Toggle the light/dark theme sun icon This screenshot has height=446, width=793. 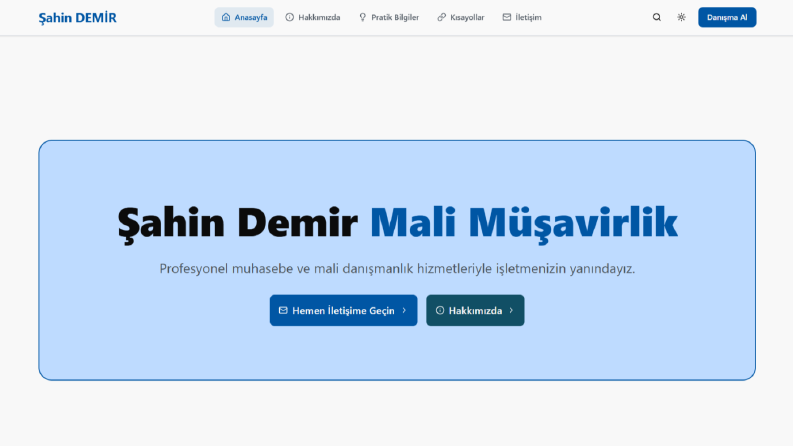(681, 17)
